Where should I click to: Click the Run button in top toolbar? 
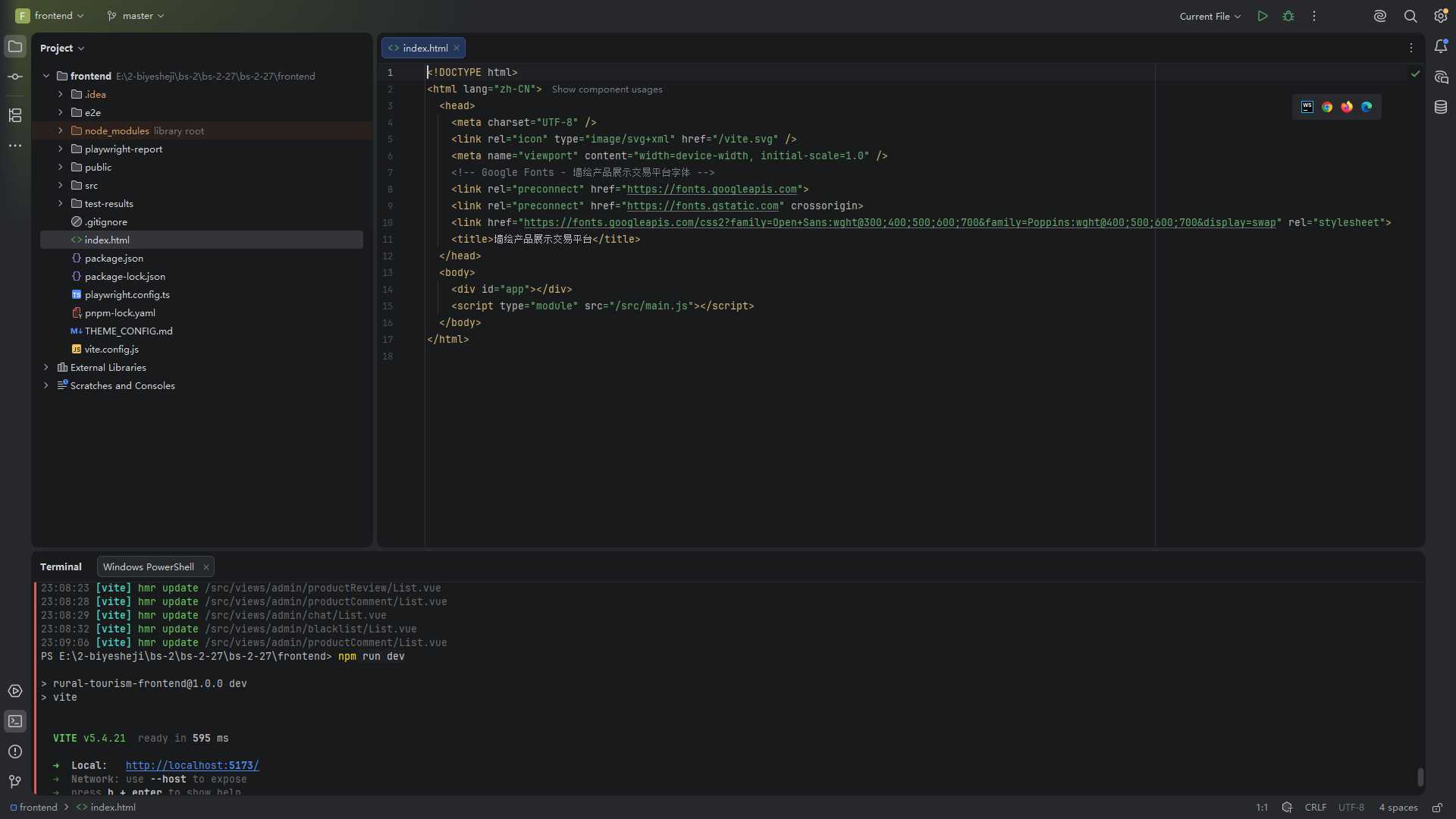(1263, 16)
